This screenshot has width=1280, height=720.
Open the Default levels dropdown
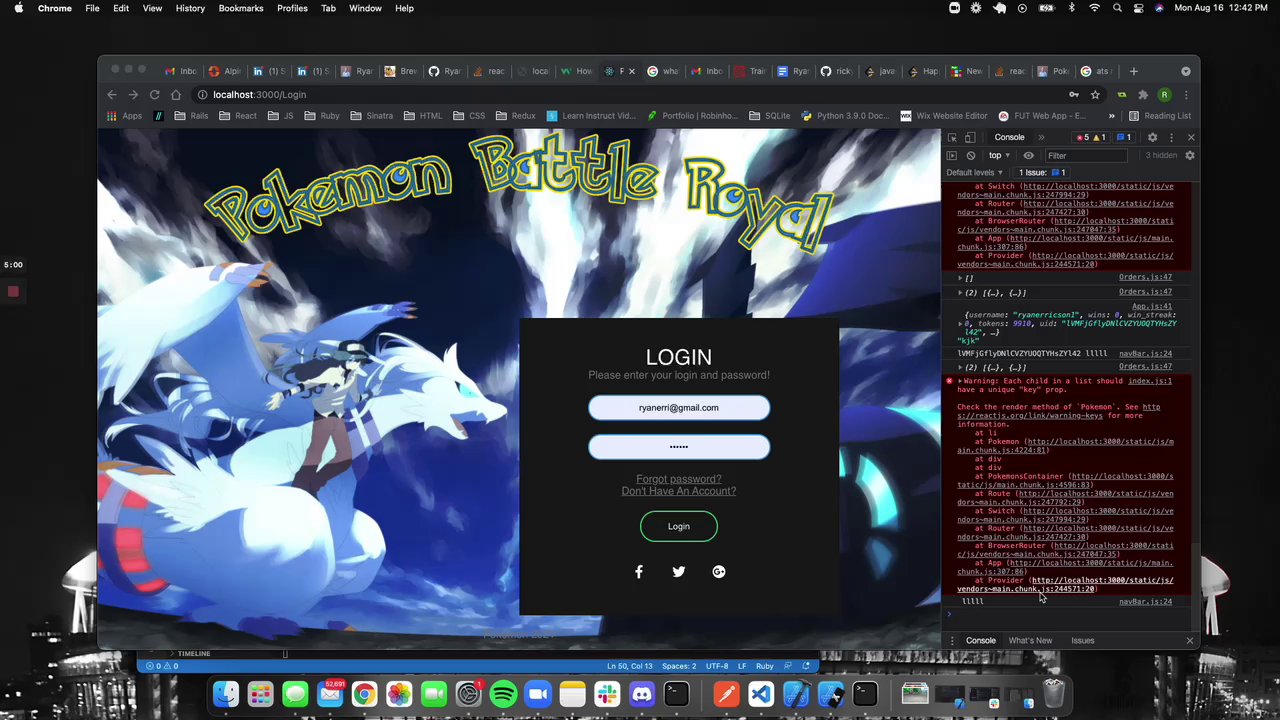(x=975, y=173)
